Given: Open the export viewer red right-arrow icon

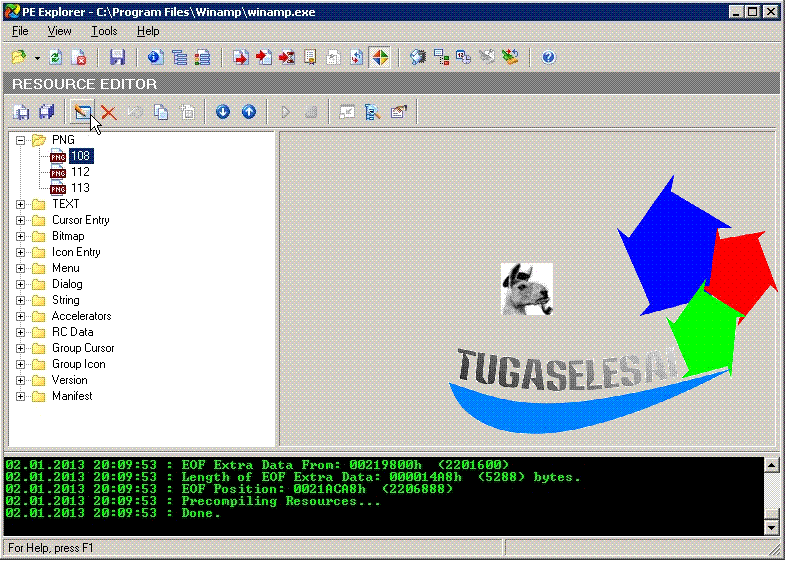Looking at the screenshot, I should (241, 57).
